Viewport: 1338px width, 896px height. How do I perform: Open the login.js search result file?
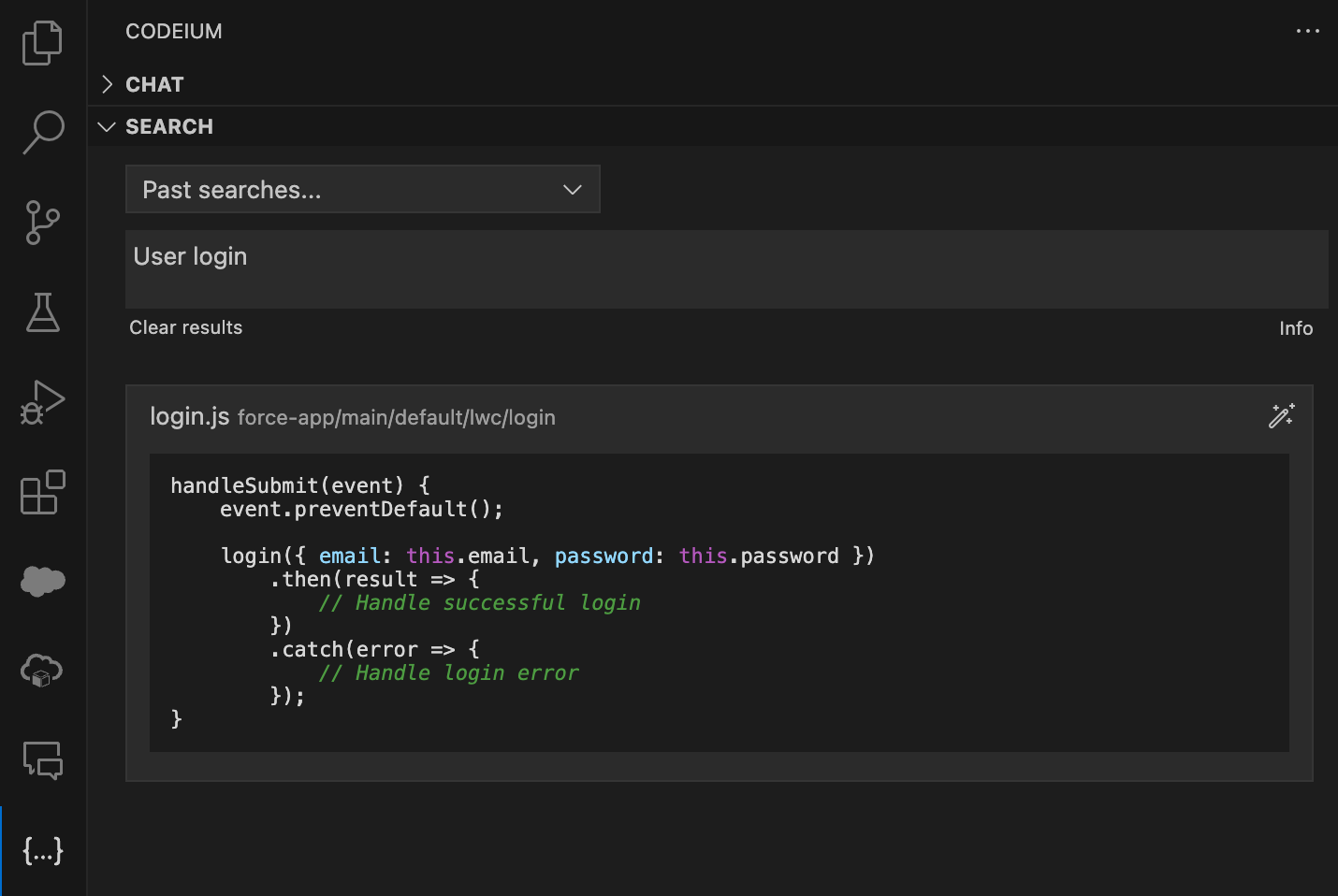pos(190,416)
